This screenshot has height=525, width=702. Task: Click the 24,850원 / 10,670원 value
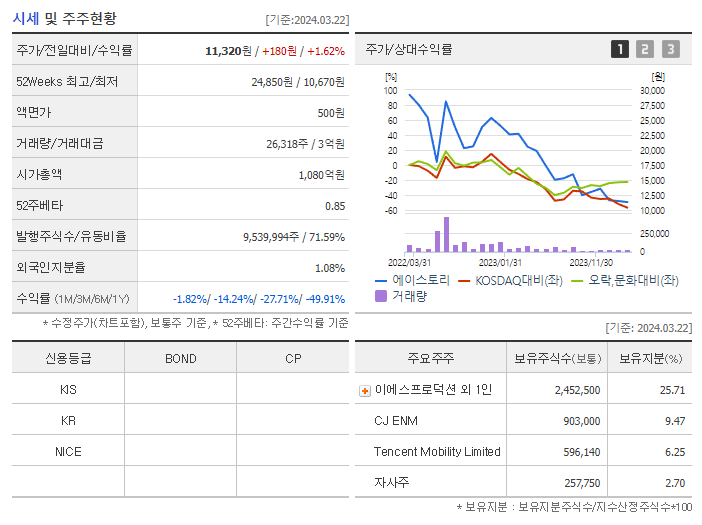click(298, 82)
